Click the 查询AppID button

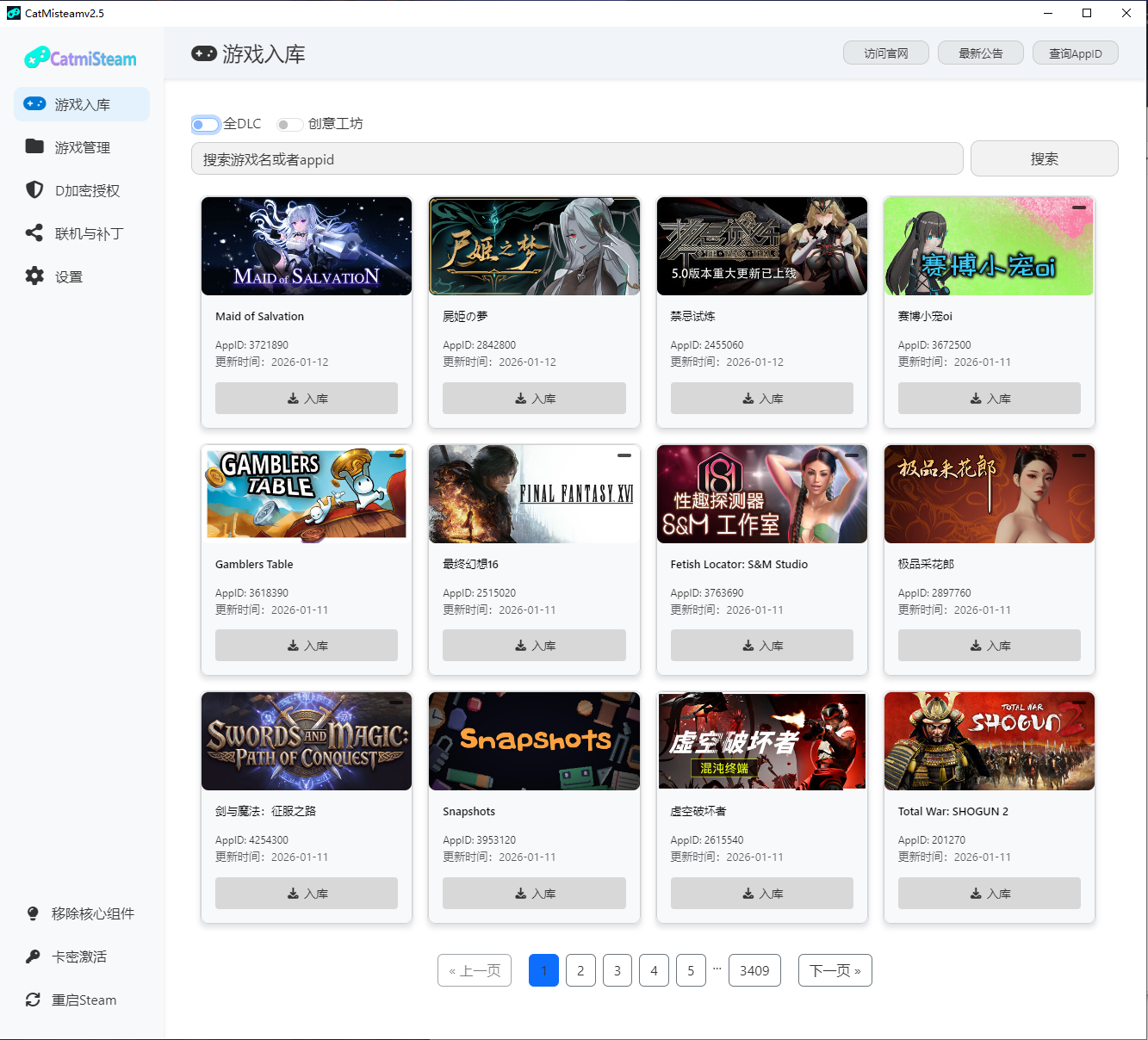1076,53
